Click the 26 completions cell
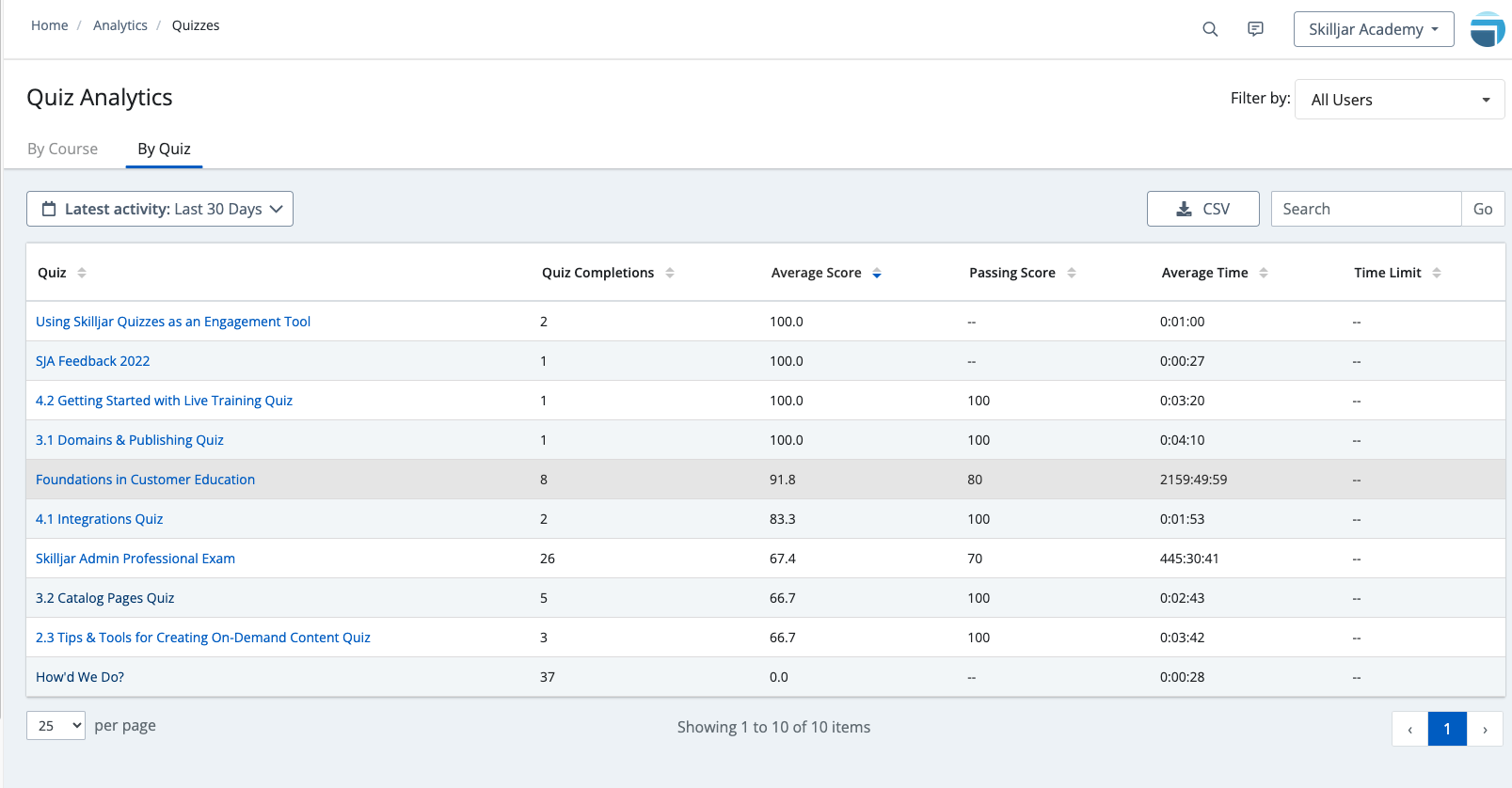 click(x=548, y=559)
